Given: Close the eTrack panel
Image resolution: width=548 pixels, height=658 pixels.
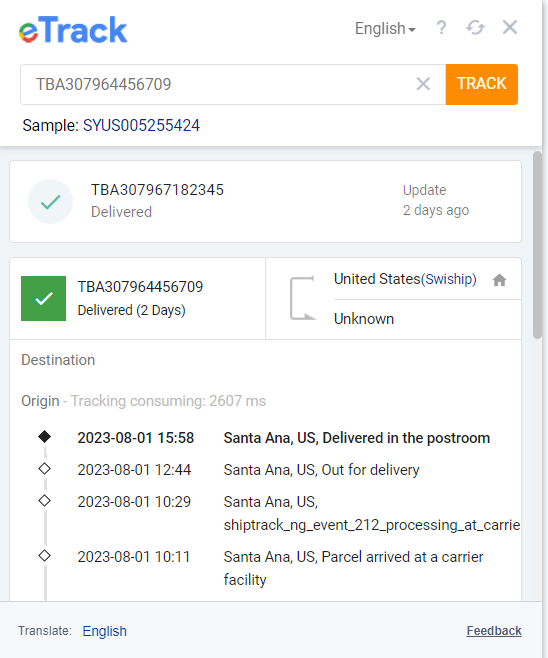Looking at the screenshot, I should (510, 28).
